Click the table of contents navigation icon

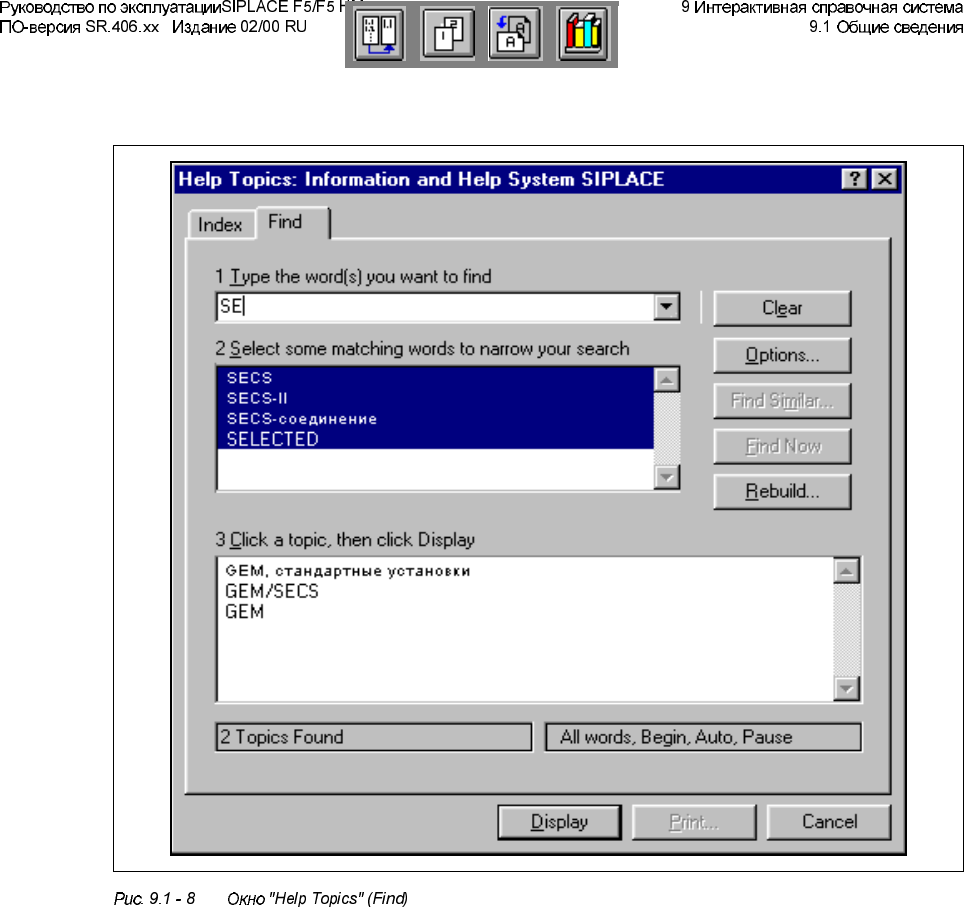click(379, 34)
